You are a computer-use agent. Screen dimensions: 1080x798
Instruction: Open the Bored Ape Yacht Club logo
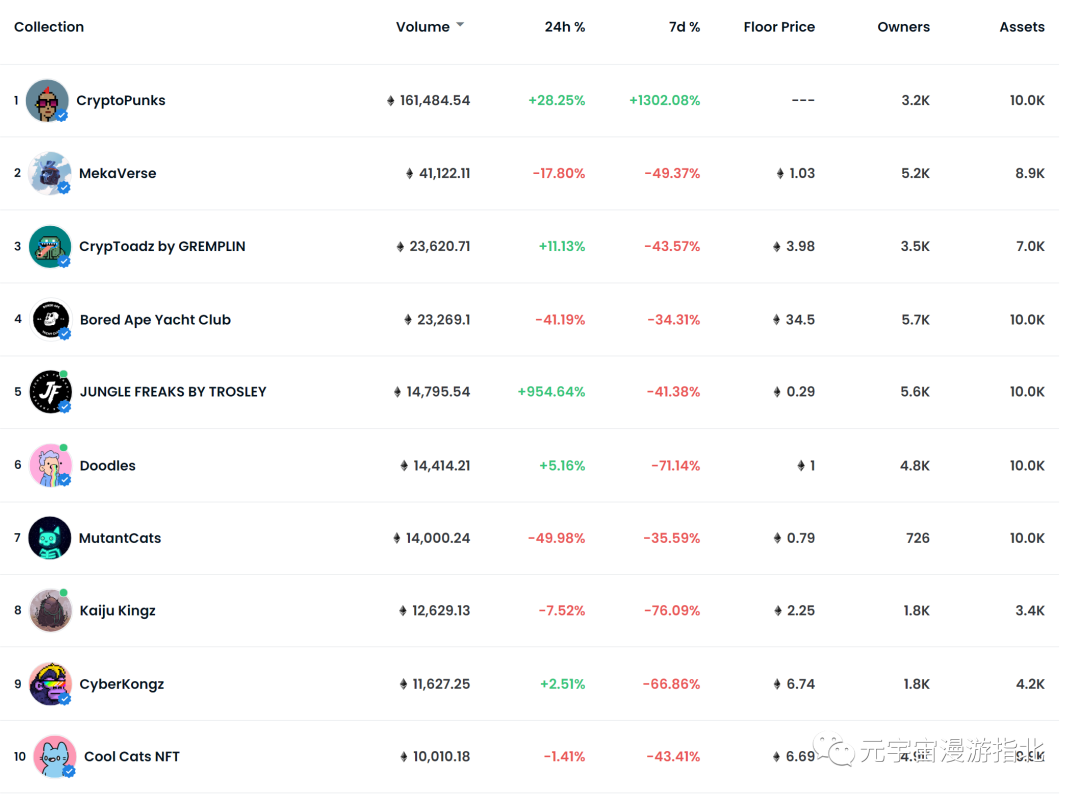coord(50,319)
